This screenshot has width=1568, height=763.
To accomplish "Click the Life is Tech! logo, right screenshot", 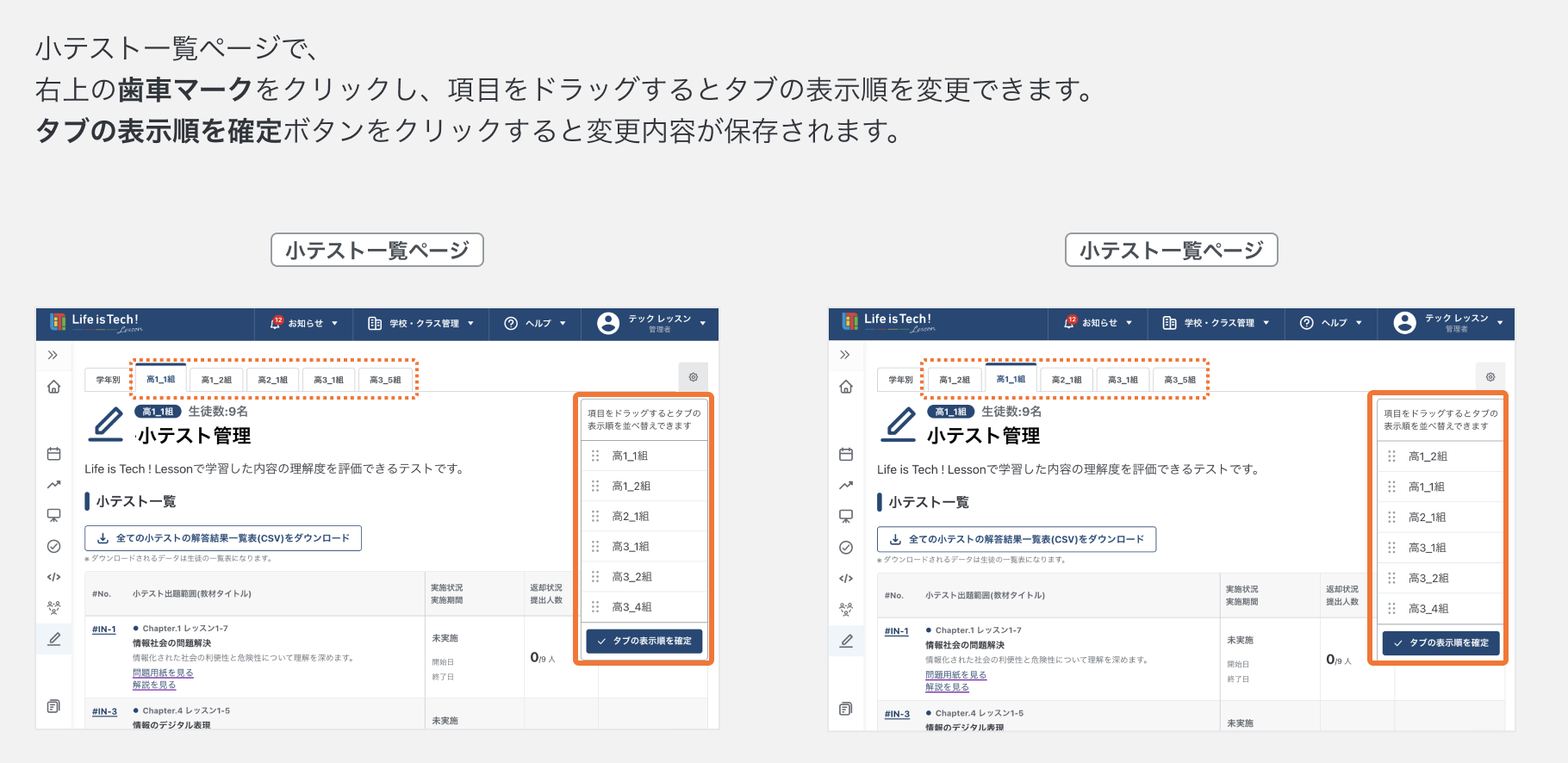I will tap(888, 323).
